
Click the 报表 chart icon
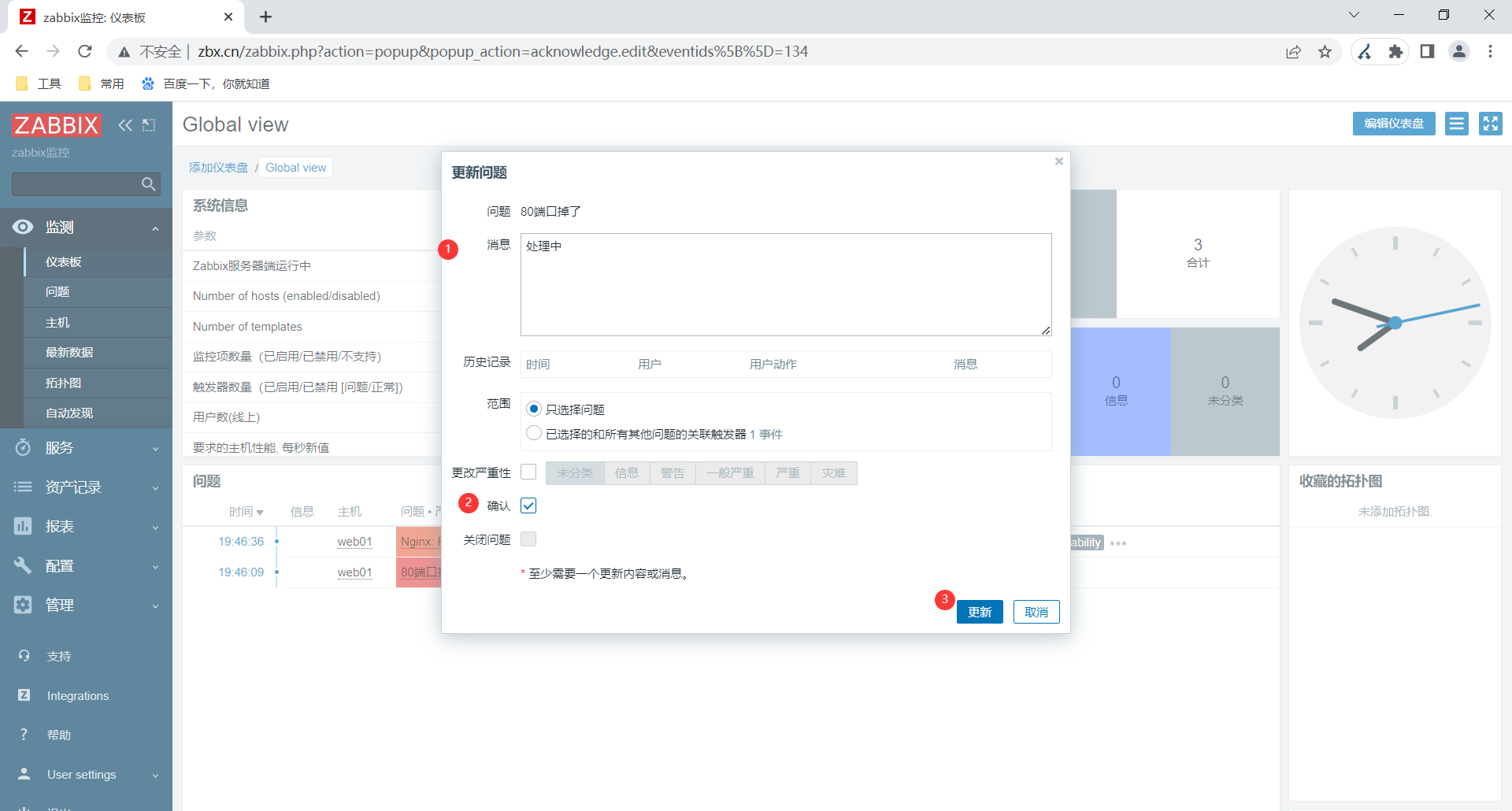tap(23, 526)
